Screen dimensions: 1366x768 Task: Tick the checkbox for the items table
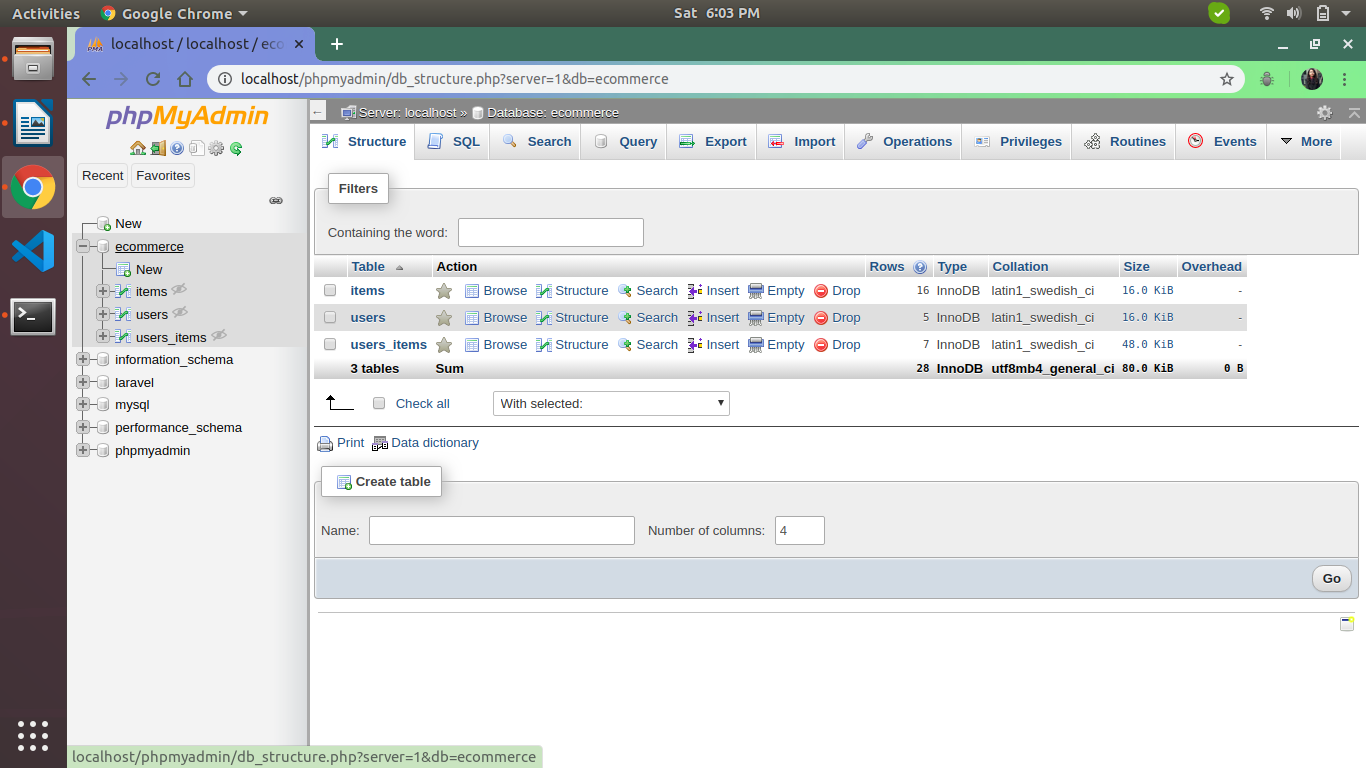tap(330, 291)
